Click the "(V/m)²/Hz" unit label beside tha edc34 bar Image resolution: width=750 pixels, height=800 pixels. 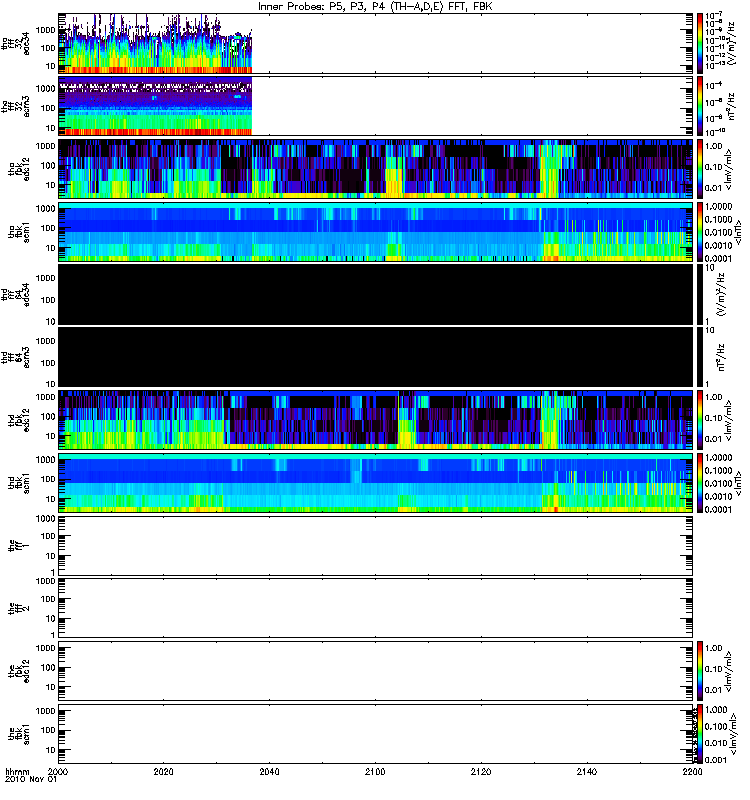point(731,43)
